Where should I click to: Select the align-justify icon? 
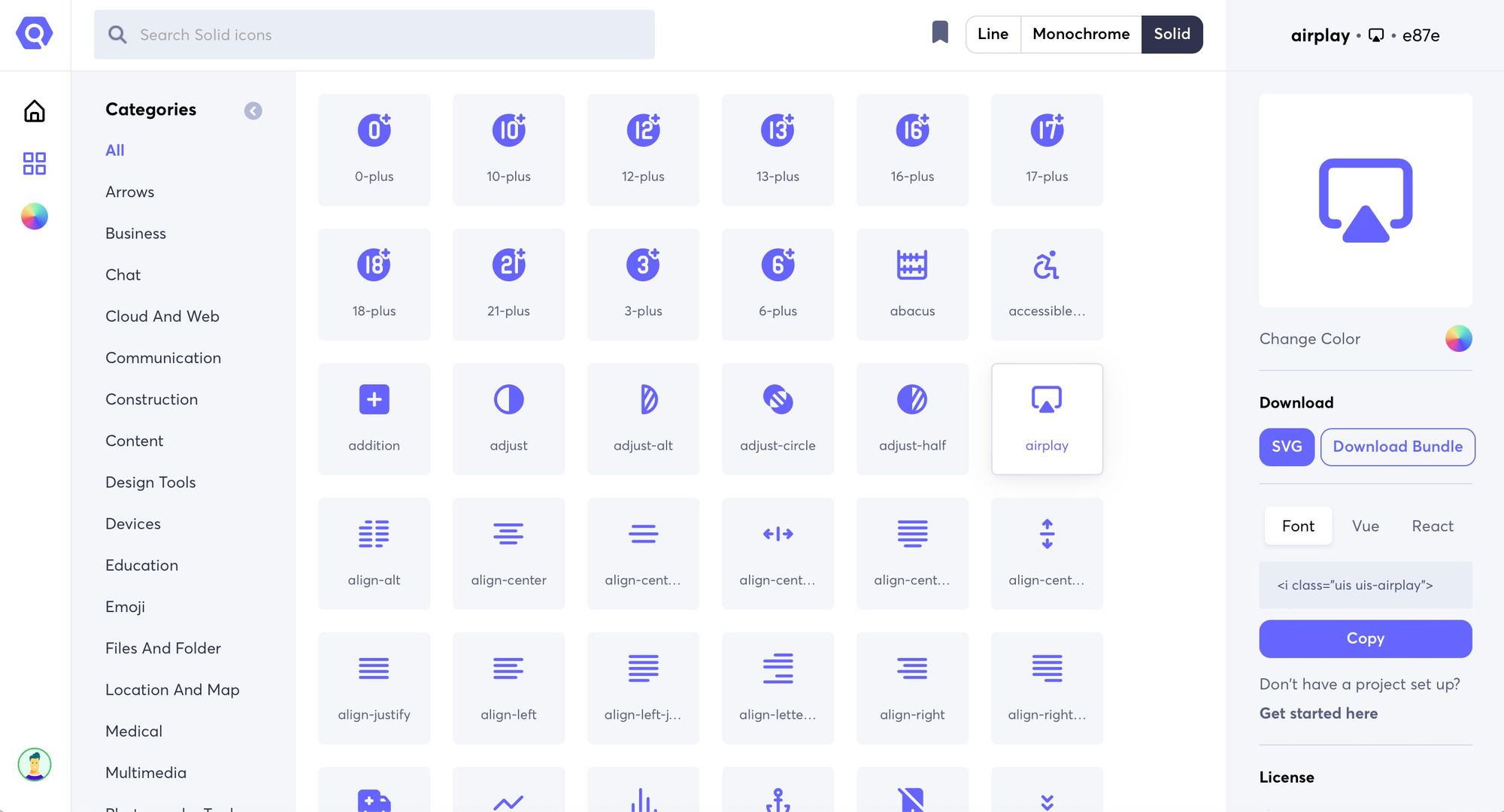pyautogui.click(x=374, y=688)
